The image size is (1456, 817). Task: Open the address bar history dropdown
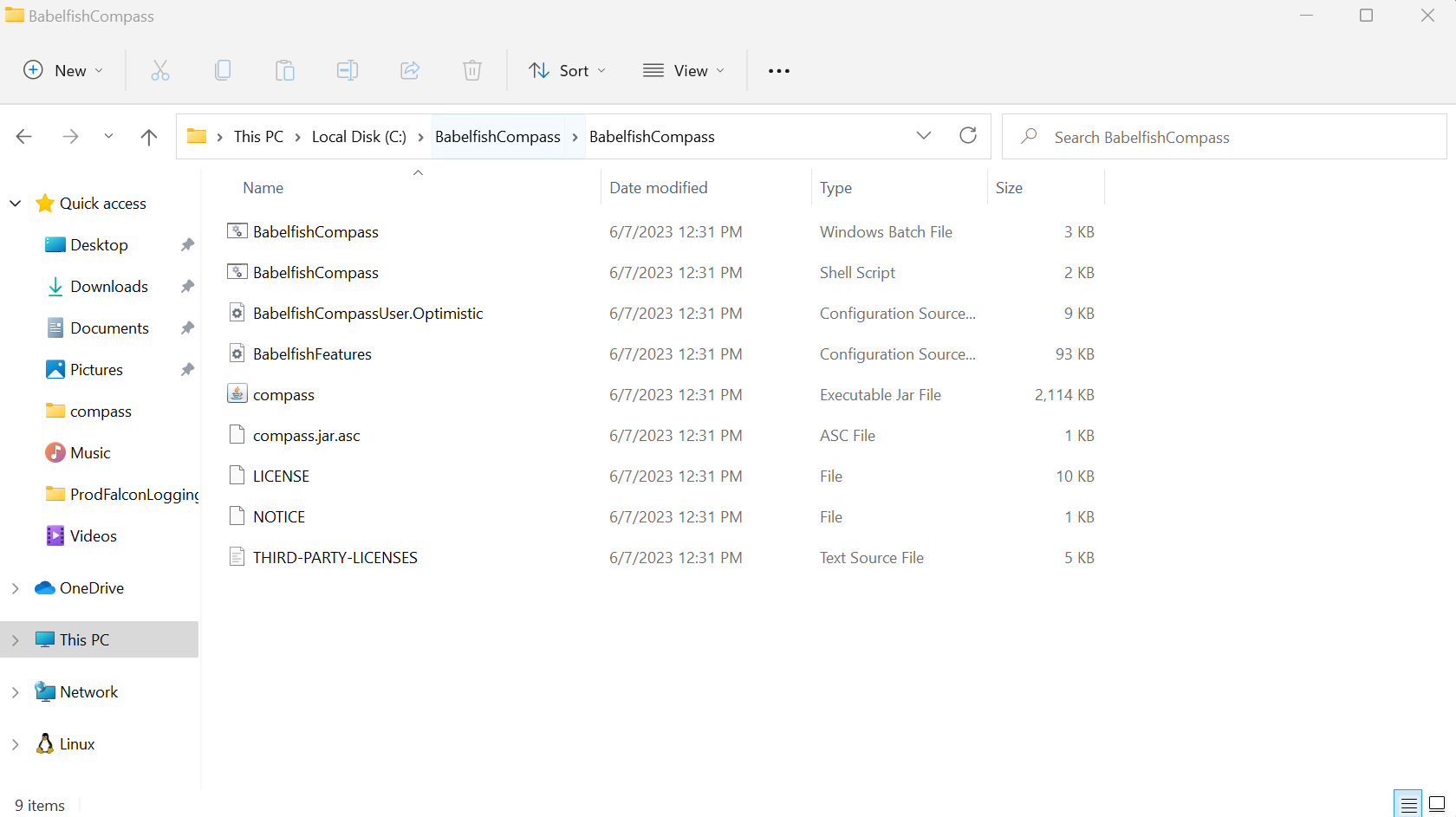(x=924, y=135)
